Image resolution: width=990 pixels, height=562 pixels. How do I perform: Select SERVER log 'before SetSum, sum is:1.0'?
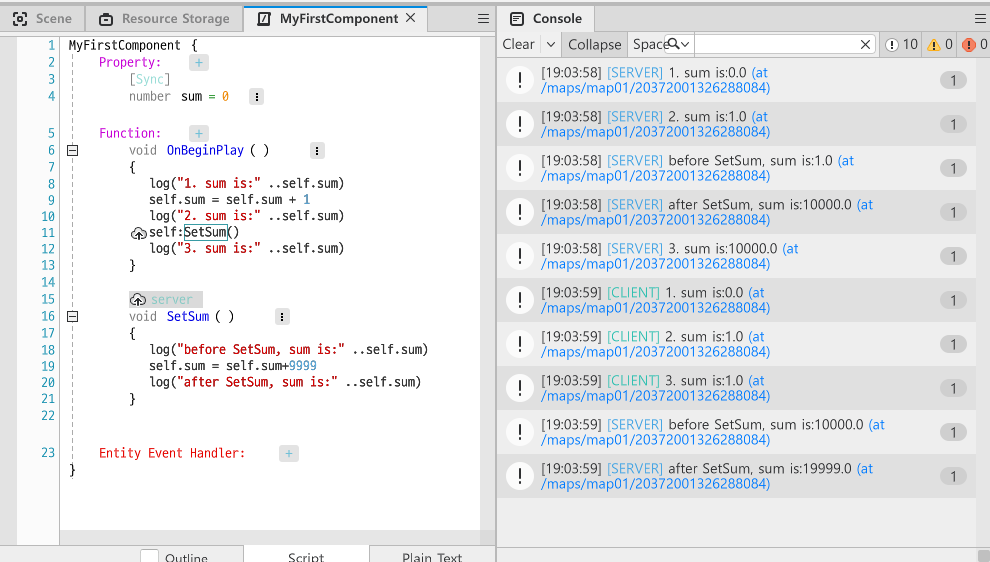736,168
